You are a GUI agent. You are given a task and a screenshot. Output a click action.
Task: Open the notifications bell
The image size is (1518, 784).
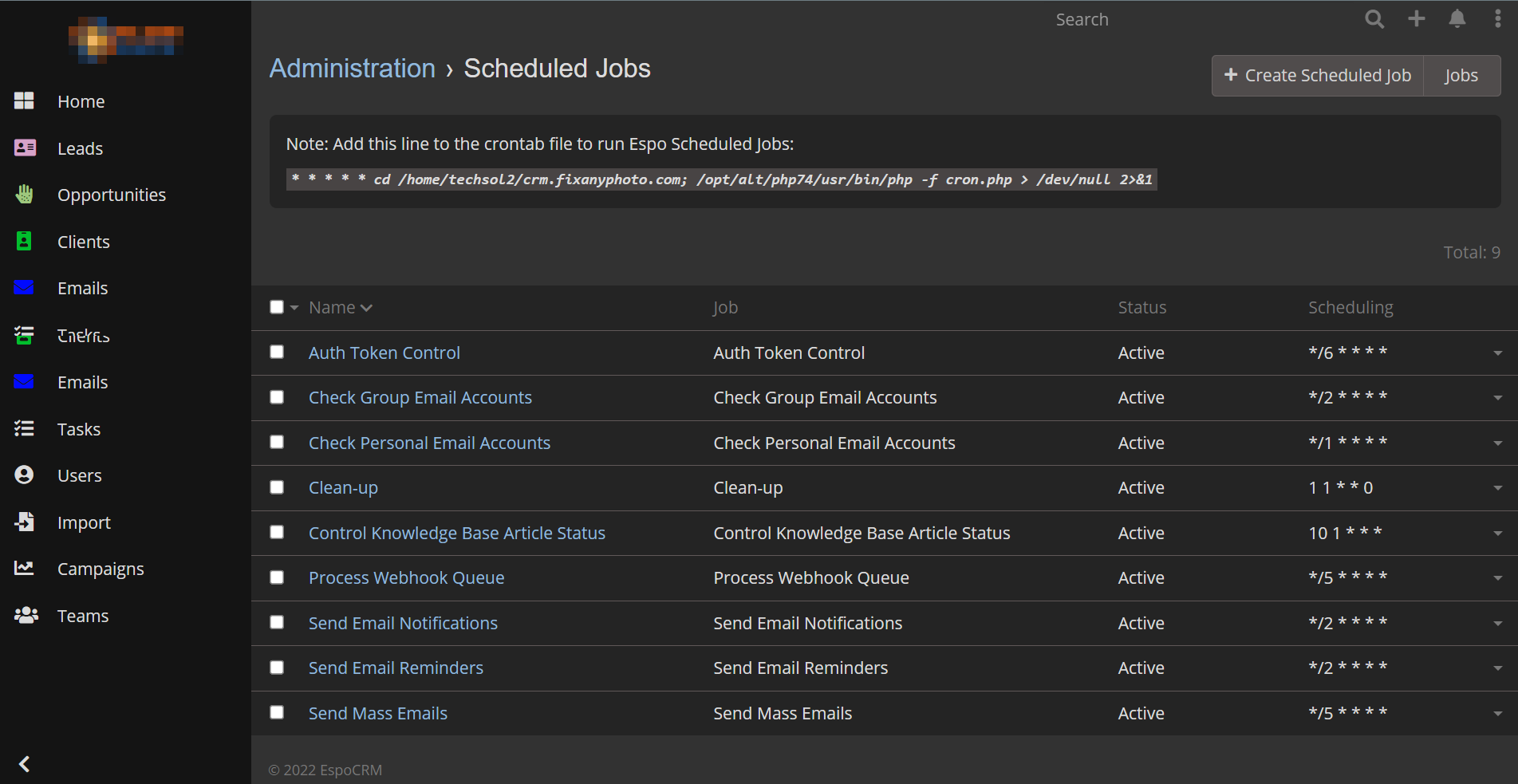(1457, 19)
